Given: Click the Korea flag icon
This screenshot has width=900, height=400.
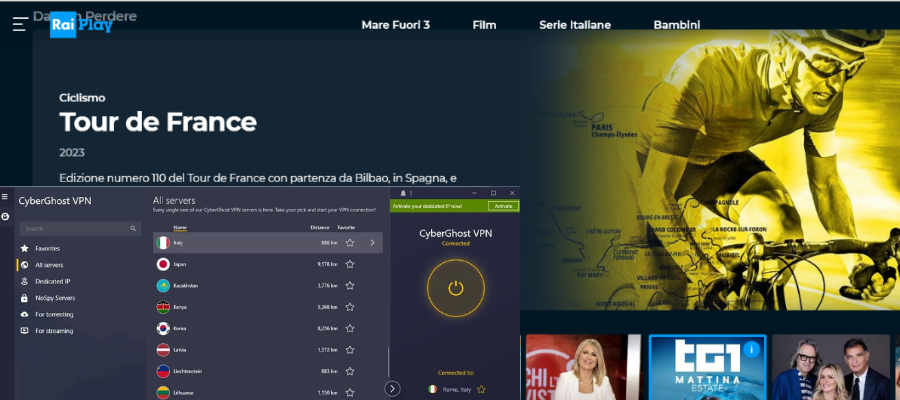Looking at the screenshot, I should [x=163, y=329].
